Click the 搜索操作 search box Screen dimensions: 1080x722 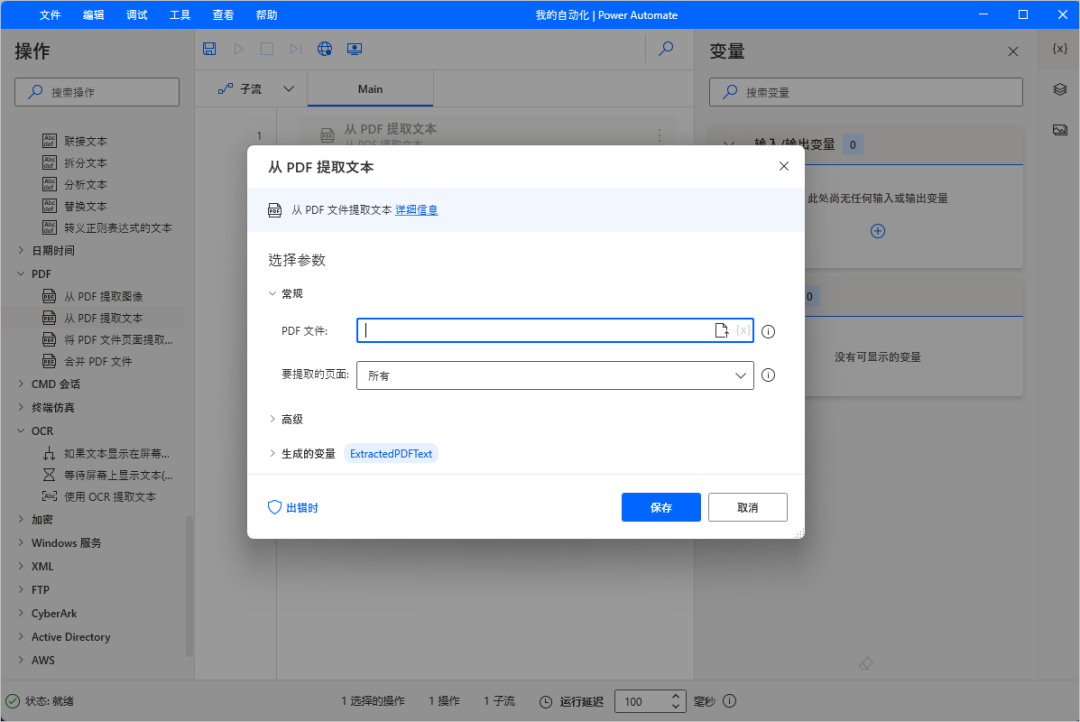click(x=96, y=92)
